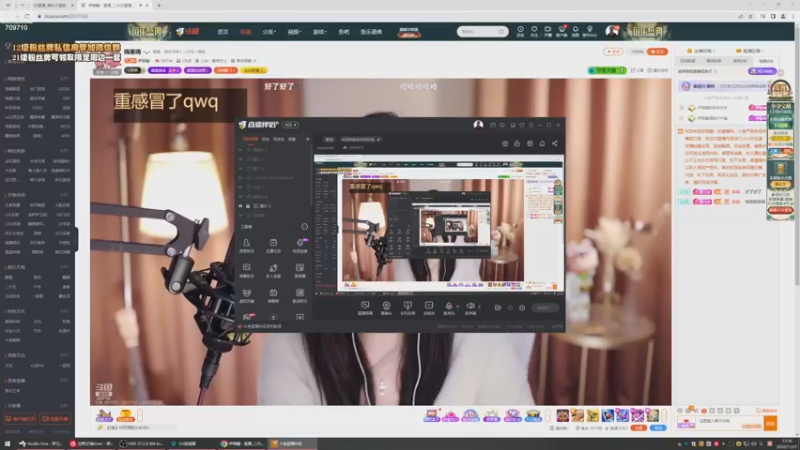The height and width of the screenshot is (450, 800).
Task: Click the blue 背包 button below the gifts
Action: point(658,428)
